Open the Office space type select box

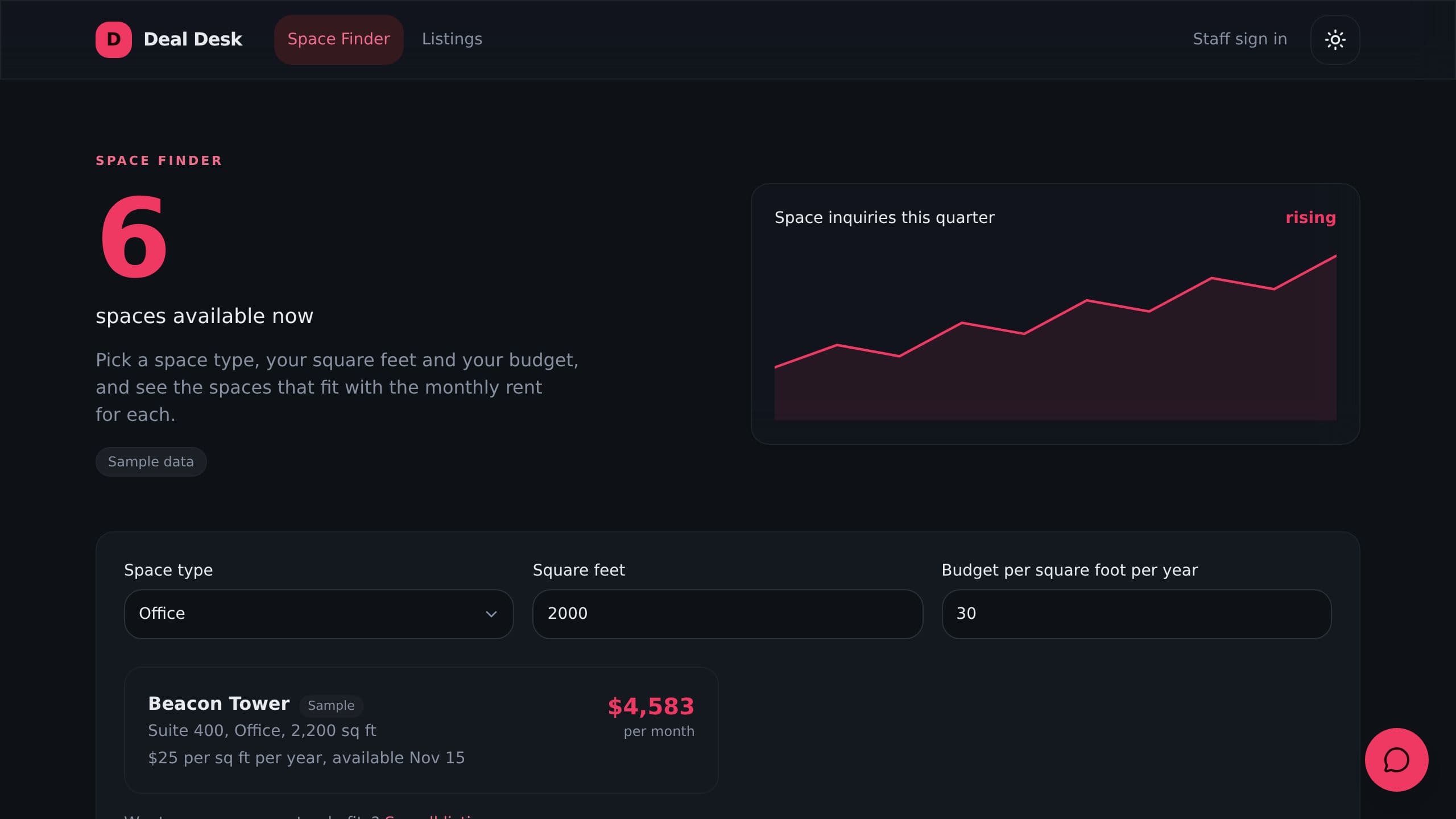pyautogui.click(x=318, y=614)
